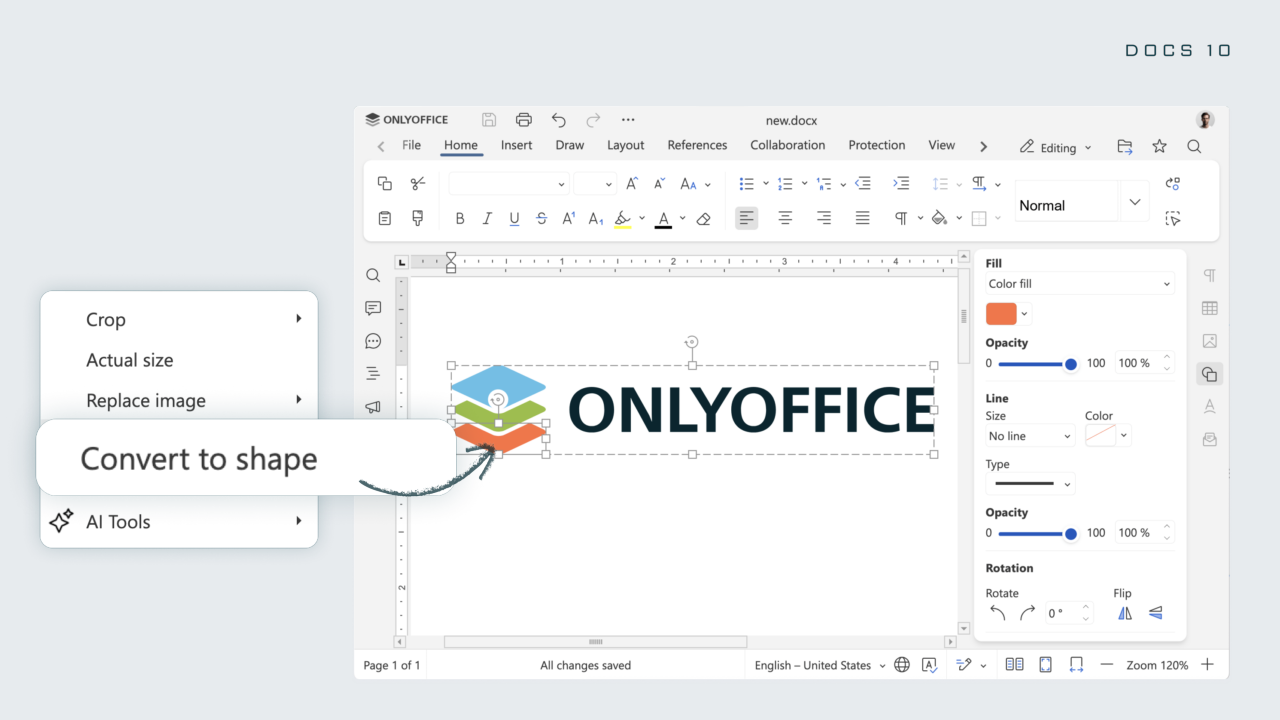Click the Copy icon in the ribbon
The width and height of the screenshot is (1280, 720).
[x=385, y=184]
